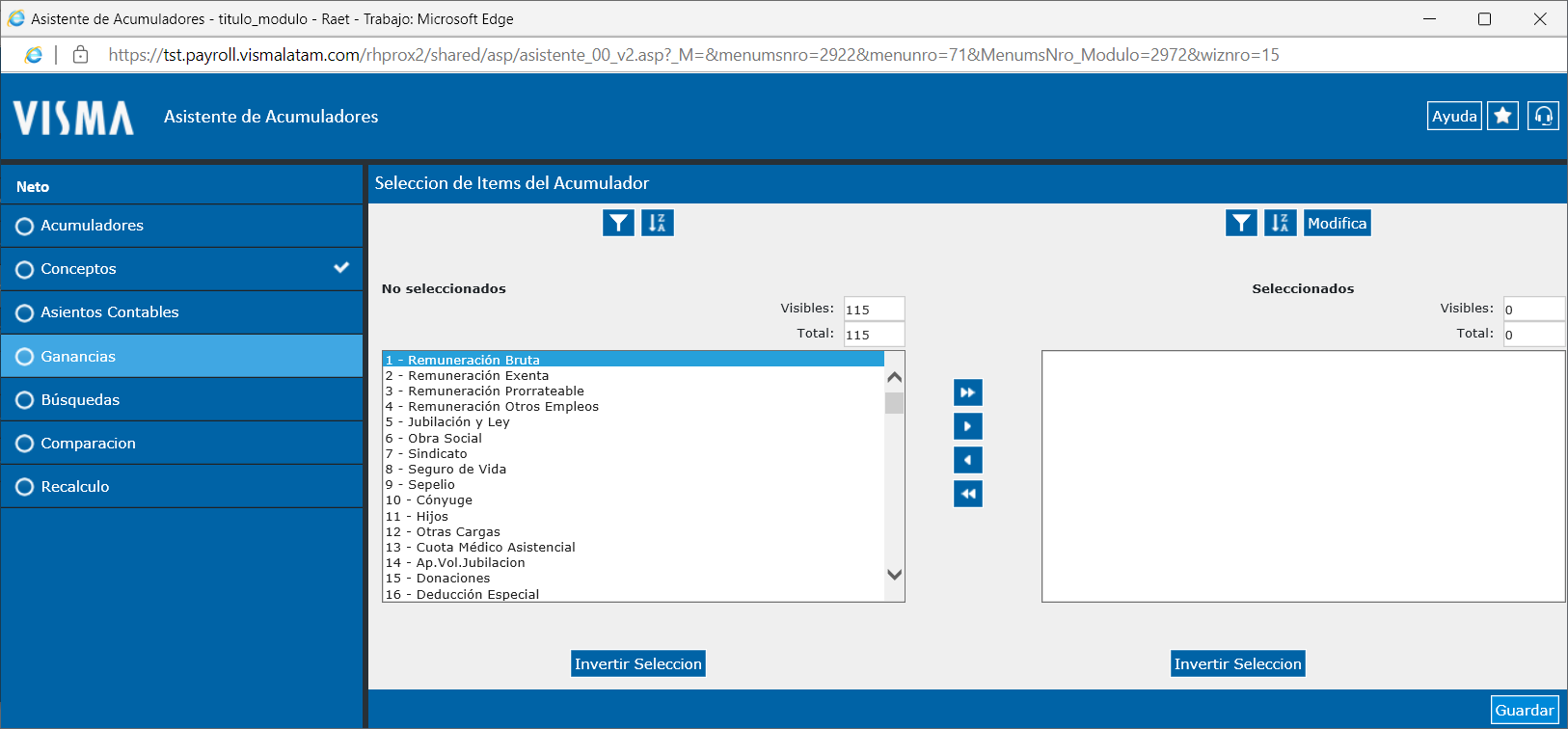Image resolution: width=1568 pixels, height=729 pixels.
Task: Open support headset icon
Action: coord(1543,116)
